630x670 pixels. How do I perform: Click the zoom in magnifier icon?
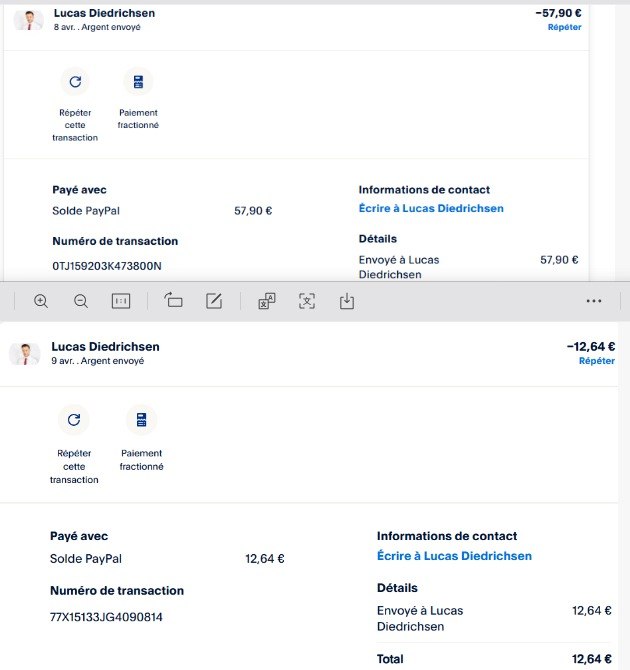coord(41,301)
